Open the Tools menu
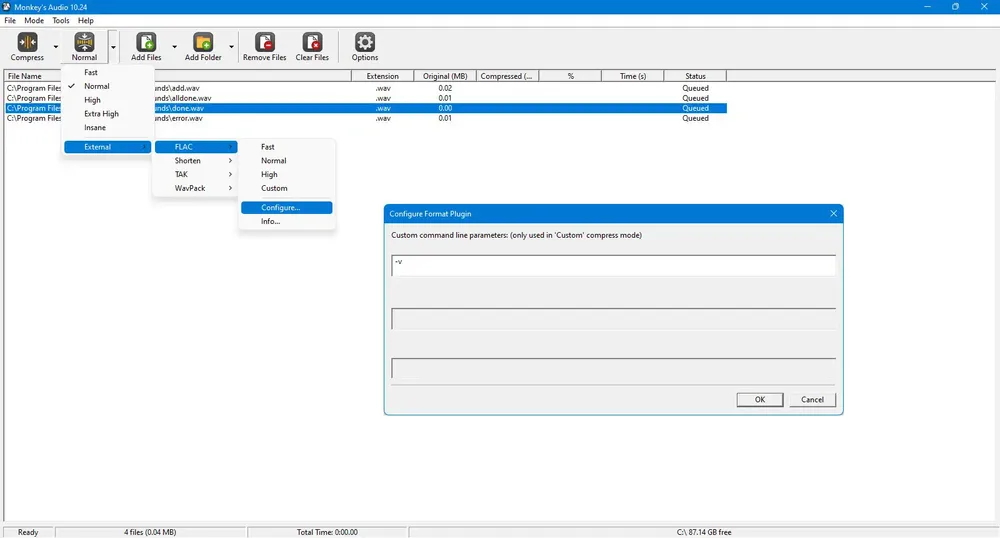1000x538 pixels. tap(61, 20)
